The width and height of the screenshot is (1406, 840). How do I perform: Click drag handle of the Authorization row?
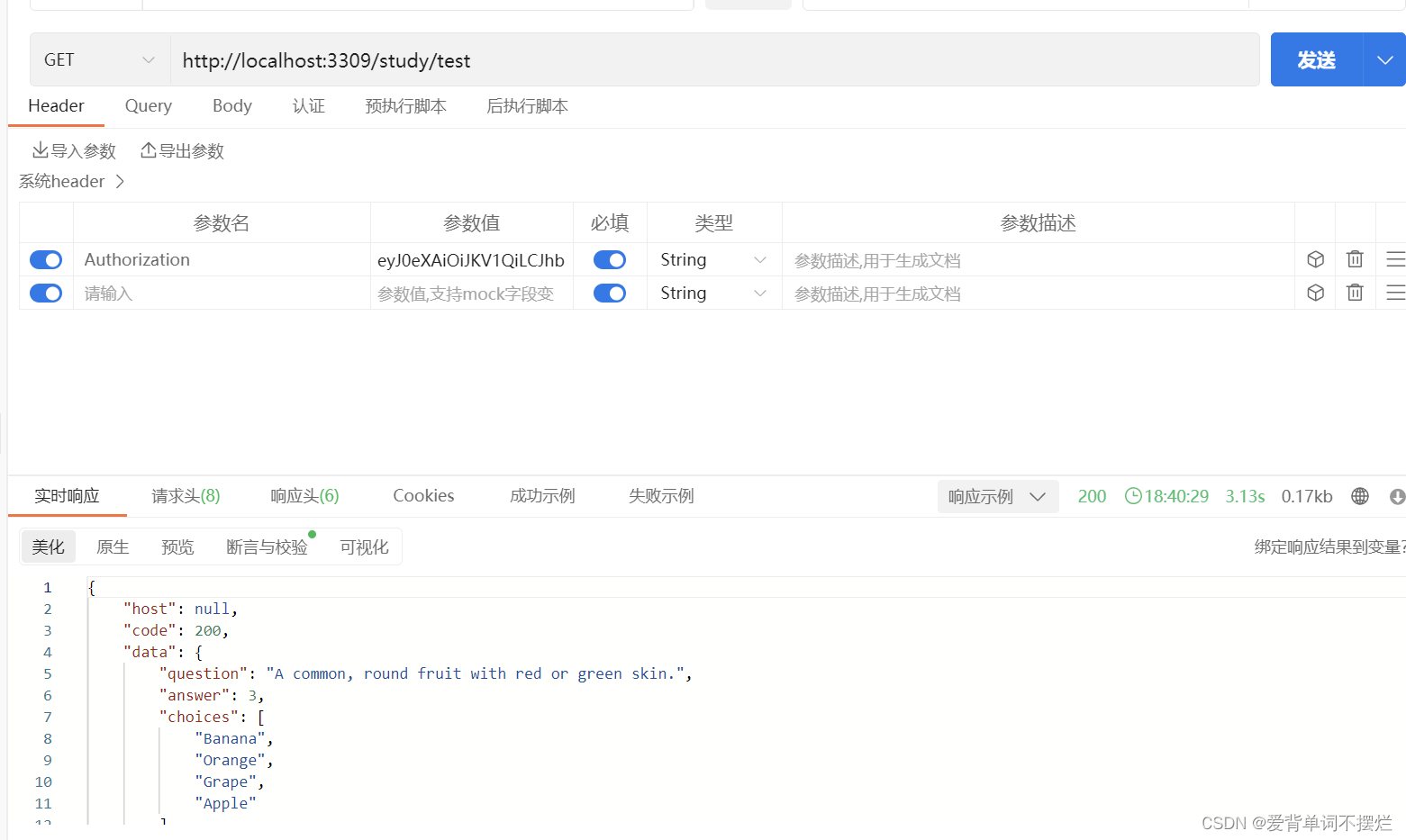pyautogui.click(x=1395, y=259)
